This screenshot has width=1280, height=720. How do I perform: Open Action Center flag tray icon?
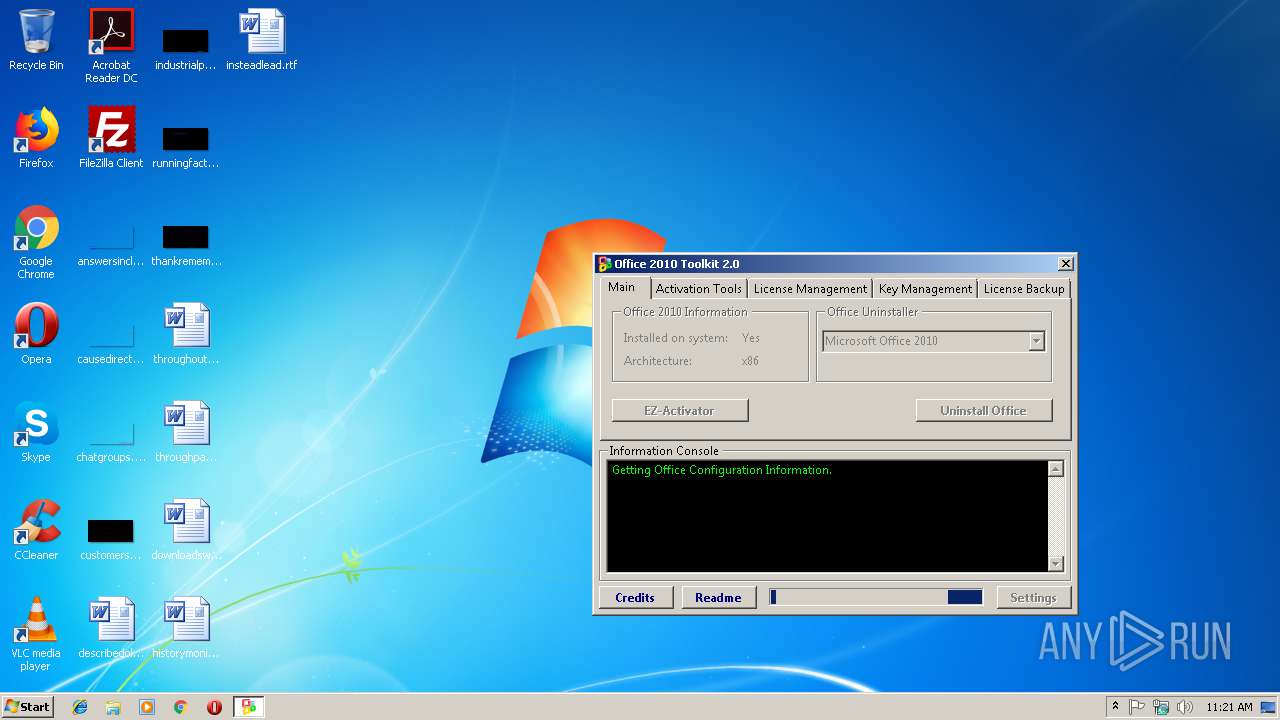[1137, 707]
